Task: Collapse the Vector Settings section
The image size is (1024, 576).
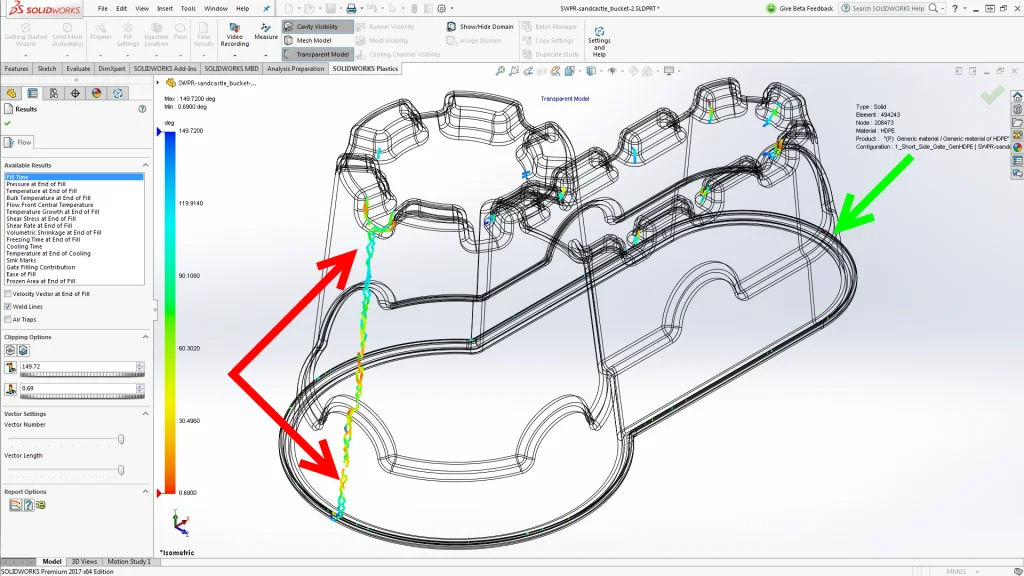Action: 145,413
